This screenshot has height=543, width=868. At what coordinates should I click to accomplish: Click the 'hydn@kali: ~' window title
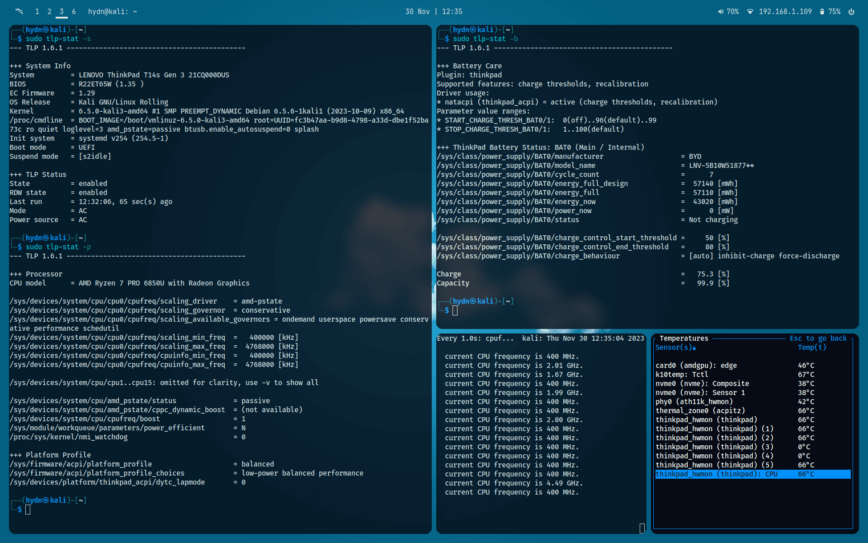click(x=112, y=12)
